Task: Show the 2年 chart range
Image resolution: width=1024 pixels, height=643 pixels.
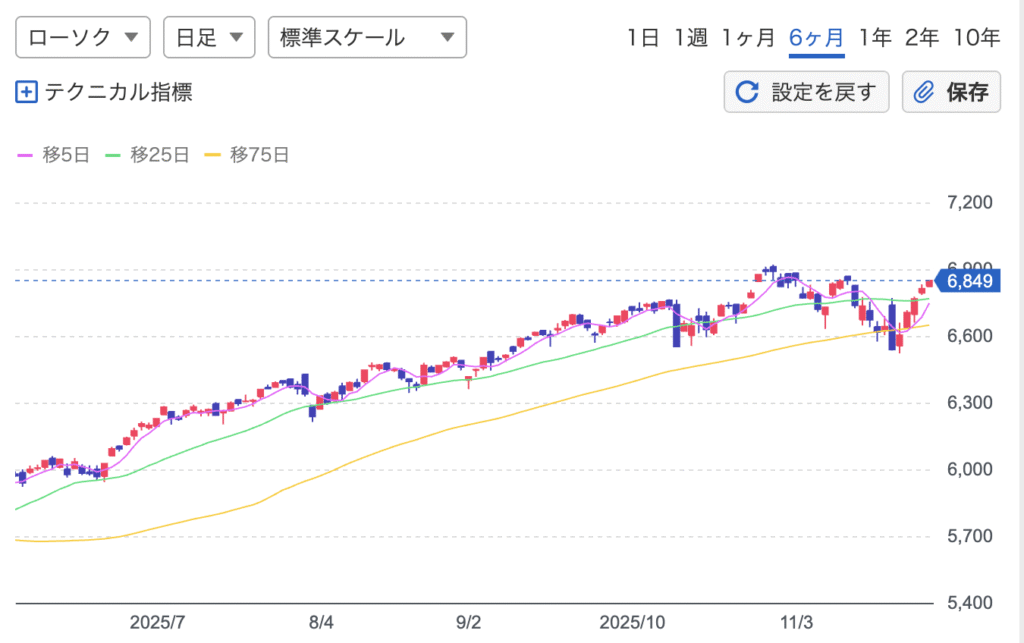Action: coord(921,38)
